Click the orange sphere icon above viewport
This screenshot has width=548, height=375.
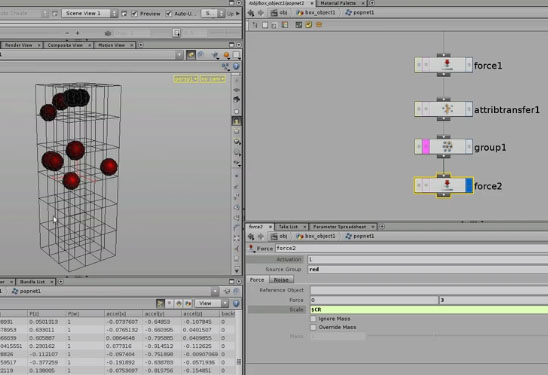(226, 55)
